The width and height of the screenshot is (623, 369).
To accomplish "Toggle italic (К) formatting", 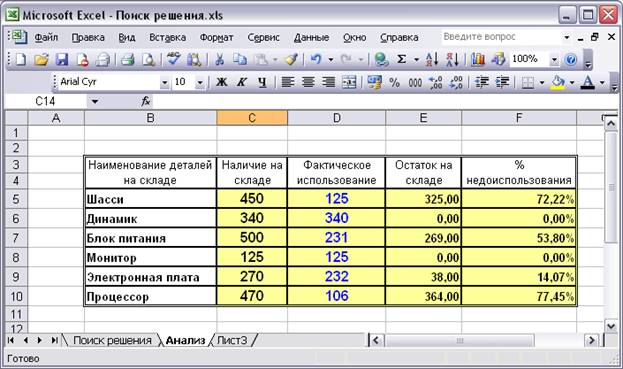I will coord(242,82).
